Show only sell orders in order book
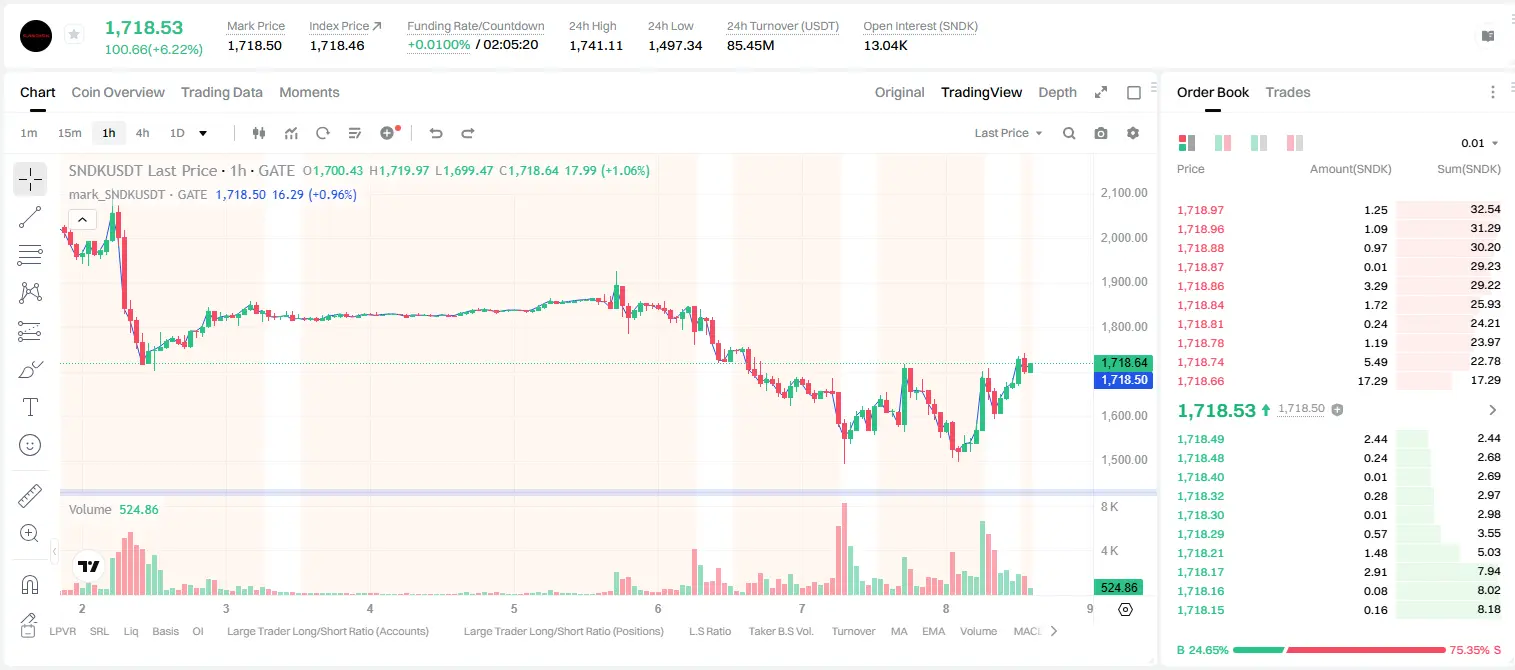The image size is (1515, 670). point(1294,143)
